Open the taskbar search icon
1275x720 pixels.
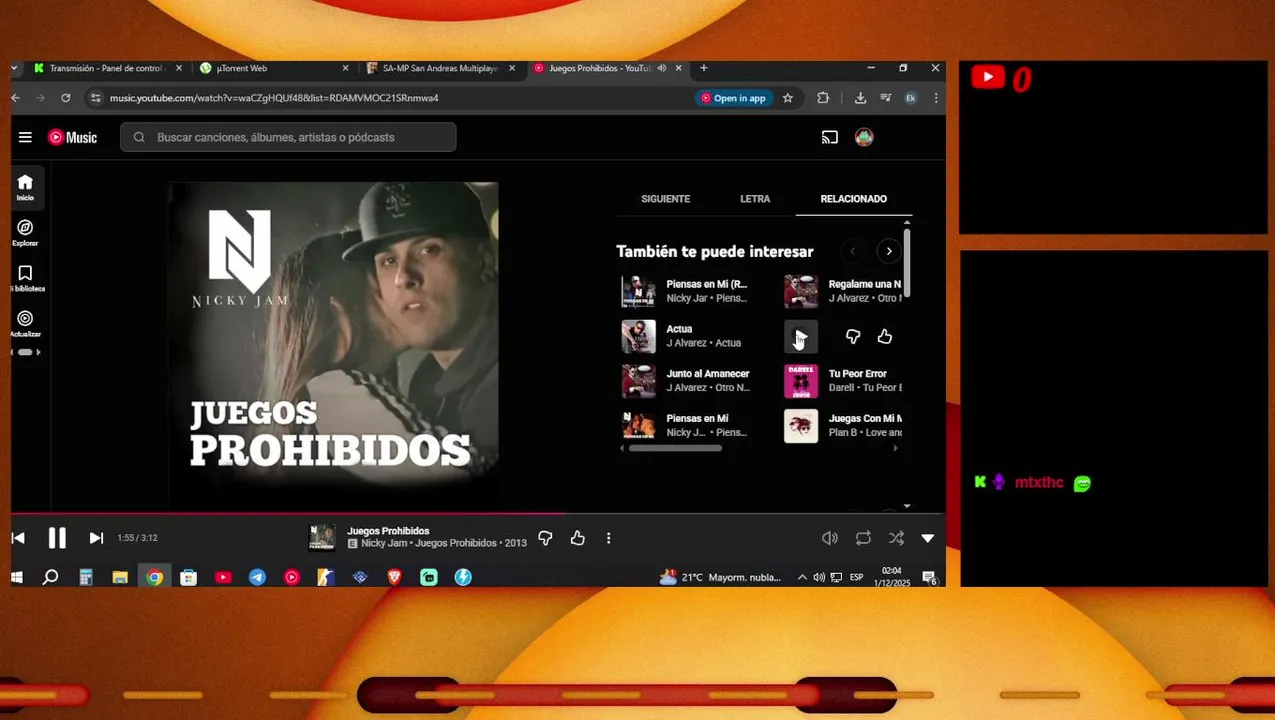coord(50,577)
